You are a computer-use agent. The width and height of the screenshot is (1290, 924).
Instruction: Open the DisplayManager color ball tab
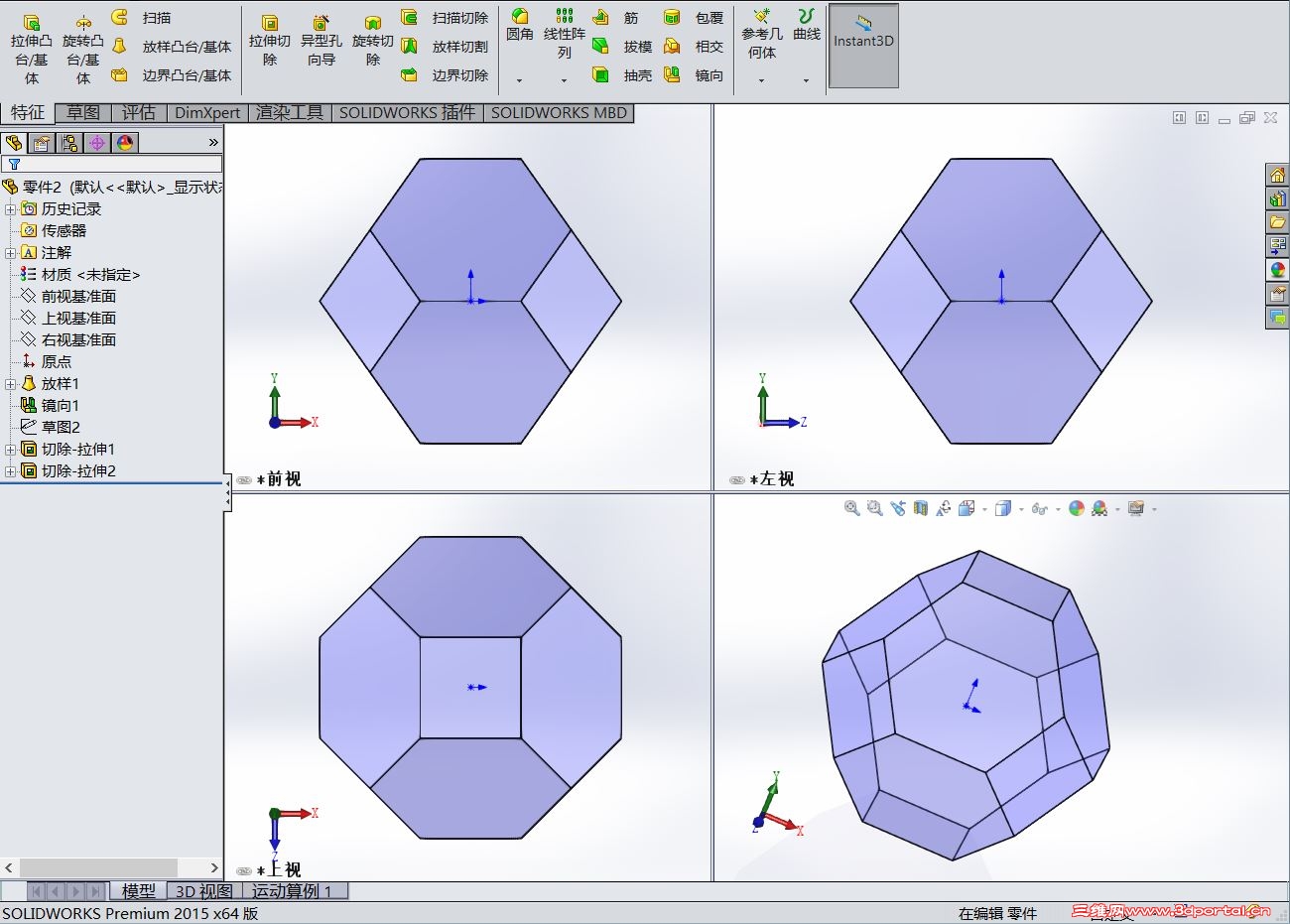[x=125, y=143]
